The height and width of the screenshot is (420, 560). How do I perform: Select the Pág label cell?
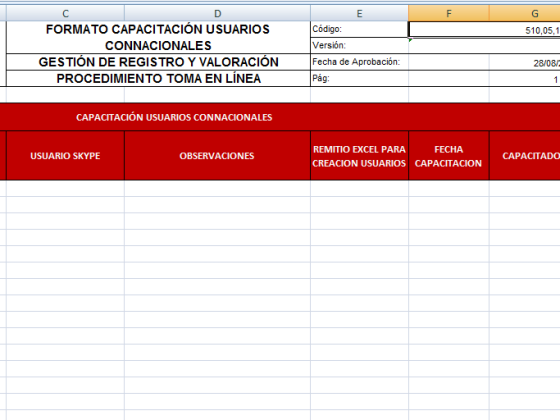359,79
